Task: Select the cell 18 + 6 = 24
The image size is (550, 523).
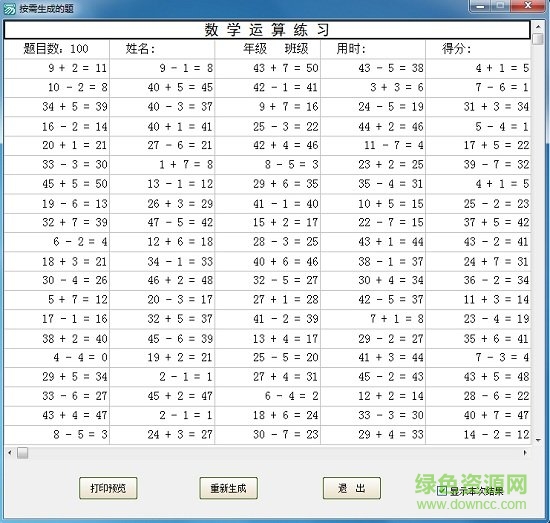Action: click(x=268, y=416)
